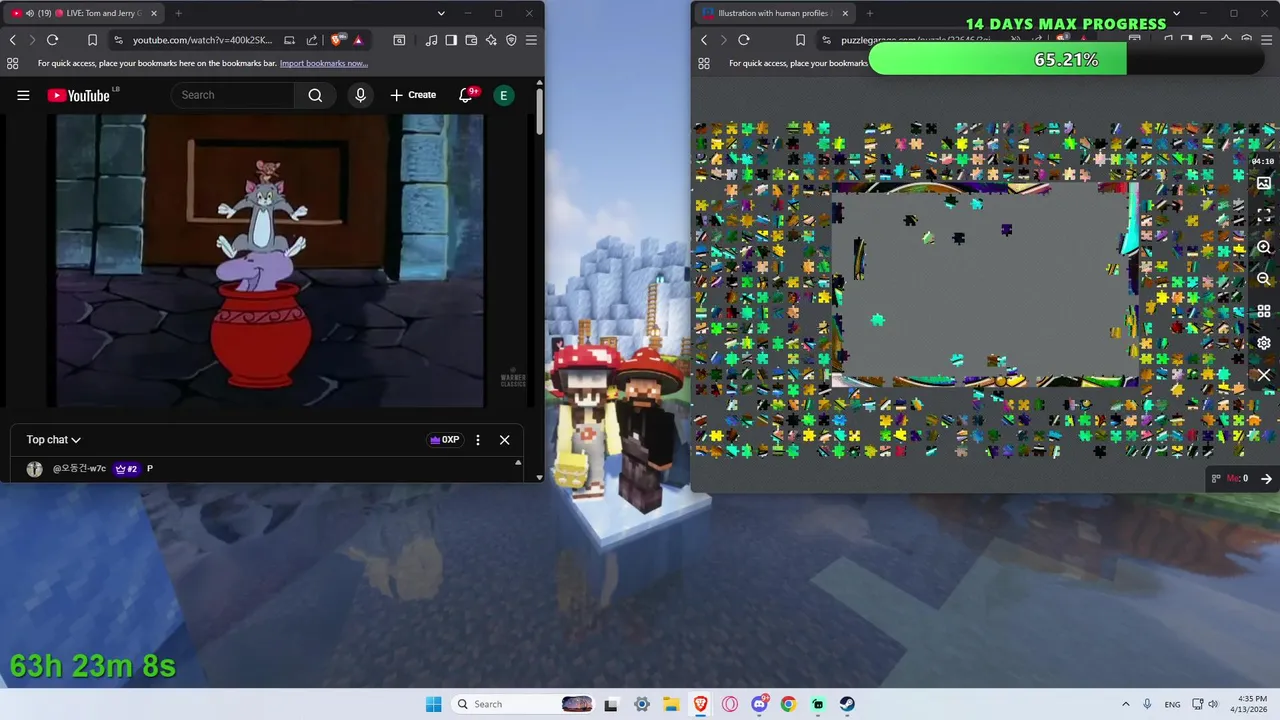Screen dimensions: 1280x720
Task: Open apps grid icon on puzzle bookmarks bar
Action: click(704, 63)
